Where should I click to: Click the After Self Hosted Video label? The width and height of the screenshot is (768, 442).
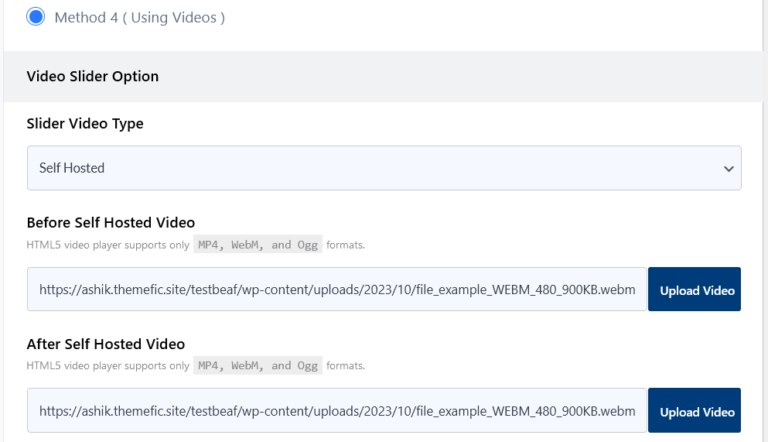point(105,344)
